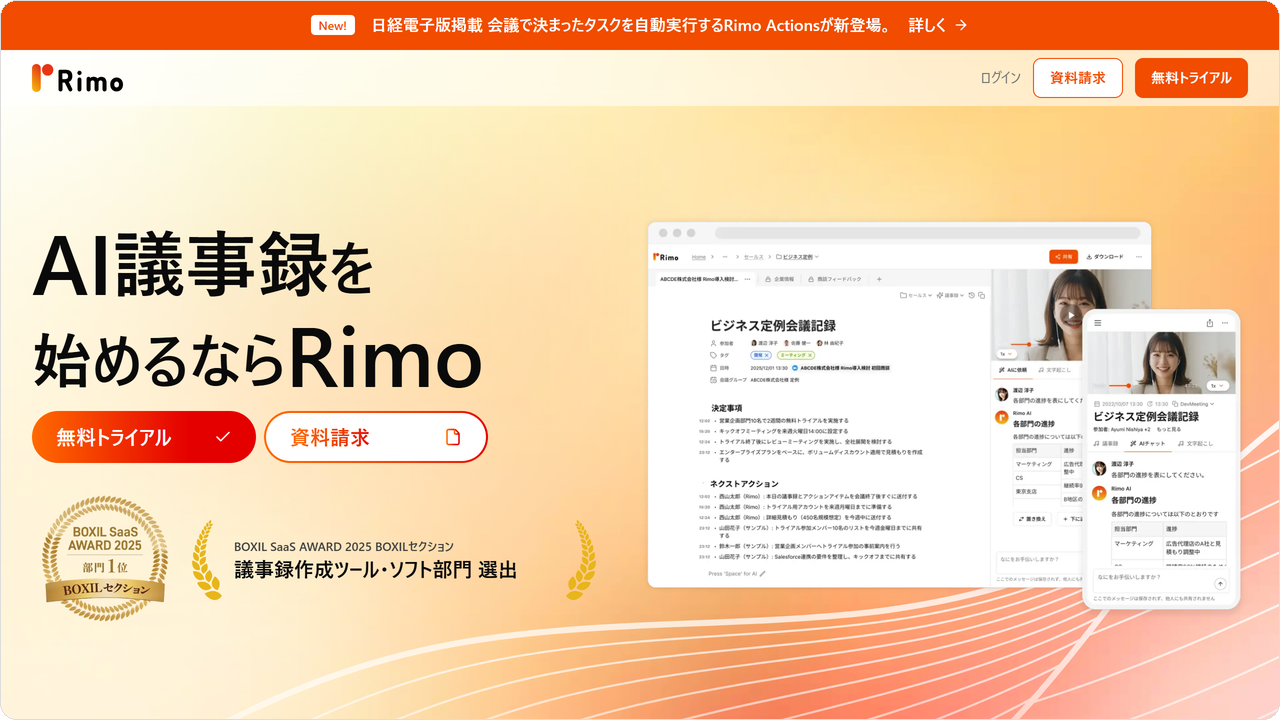Open the hamburger menu in the mobile mockup

tap(1097, 323)
